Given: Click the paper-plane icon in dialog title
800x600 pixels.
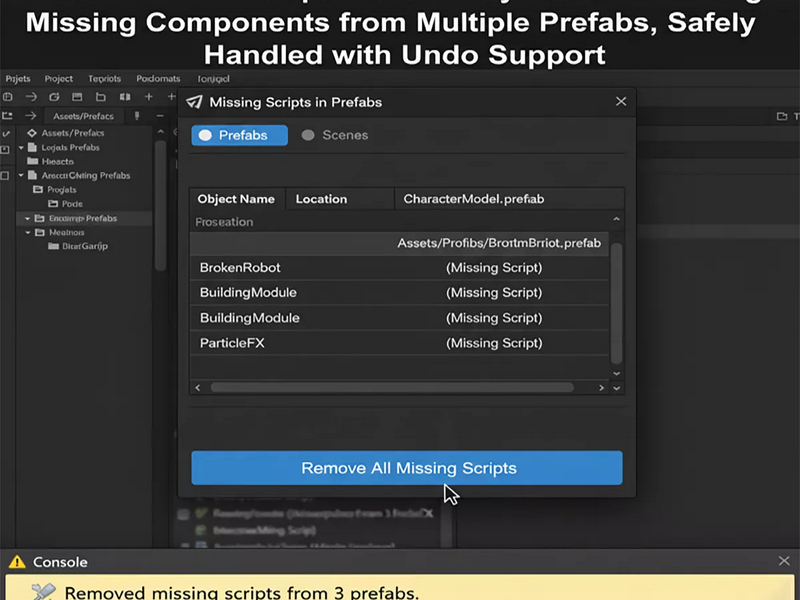Looking at the screenshot, I should (x=194, y=102).
